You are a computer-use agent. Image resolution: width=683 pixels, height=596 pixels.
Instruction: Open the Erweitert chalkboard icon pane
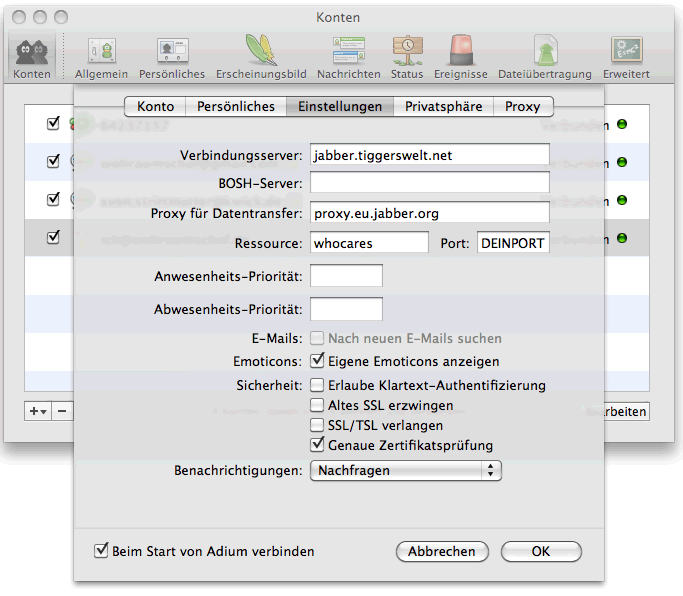point(626,58)
